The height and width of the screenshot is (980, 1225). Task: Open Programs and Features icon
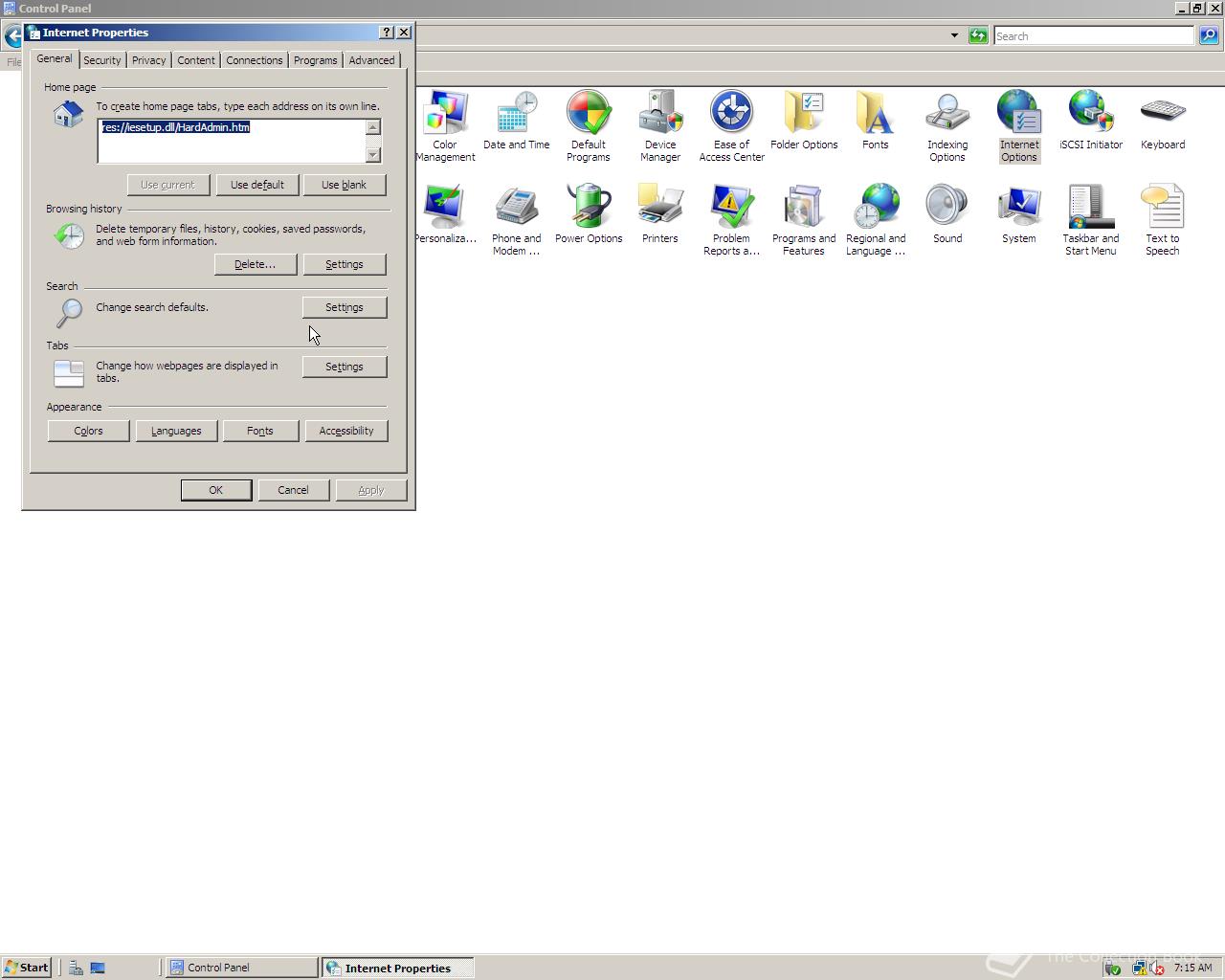(804, 219)
